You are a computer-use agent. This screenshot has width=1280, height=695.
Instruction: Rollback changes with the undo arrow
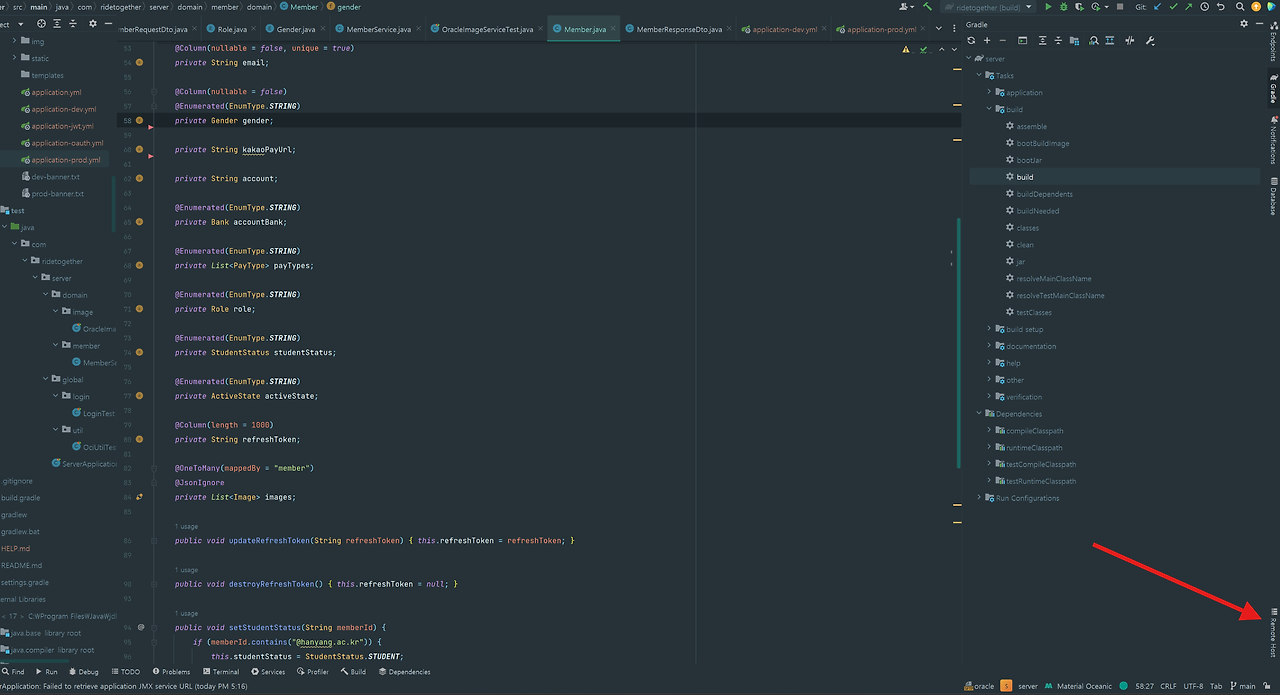pos(1221,6)
